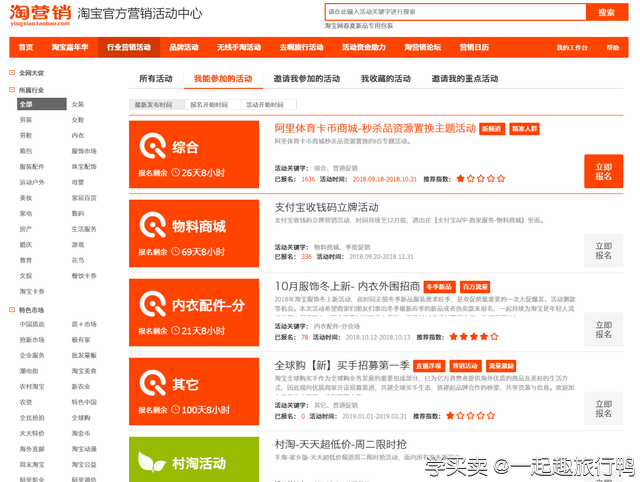The height and width of the screenshot is (482, 640).
Task: Click the 百万流量 tag badge
Action: tap(475, 287)
